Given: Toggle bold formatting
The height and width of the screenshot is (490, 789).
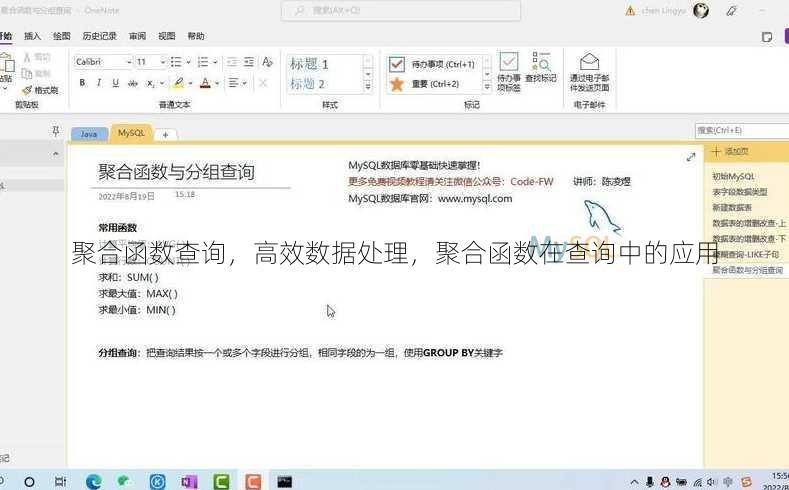Looking at the screenshot, I should point(82,83).
